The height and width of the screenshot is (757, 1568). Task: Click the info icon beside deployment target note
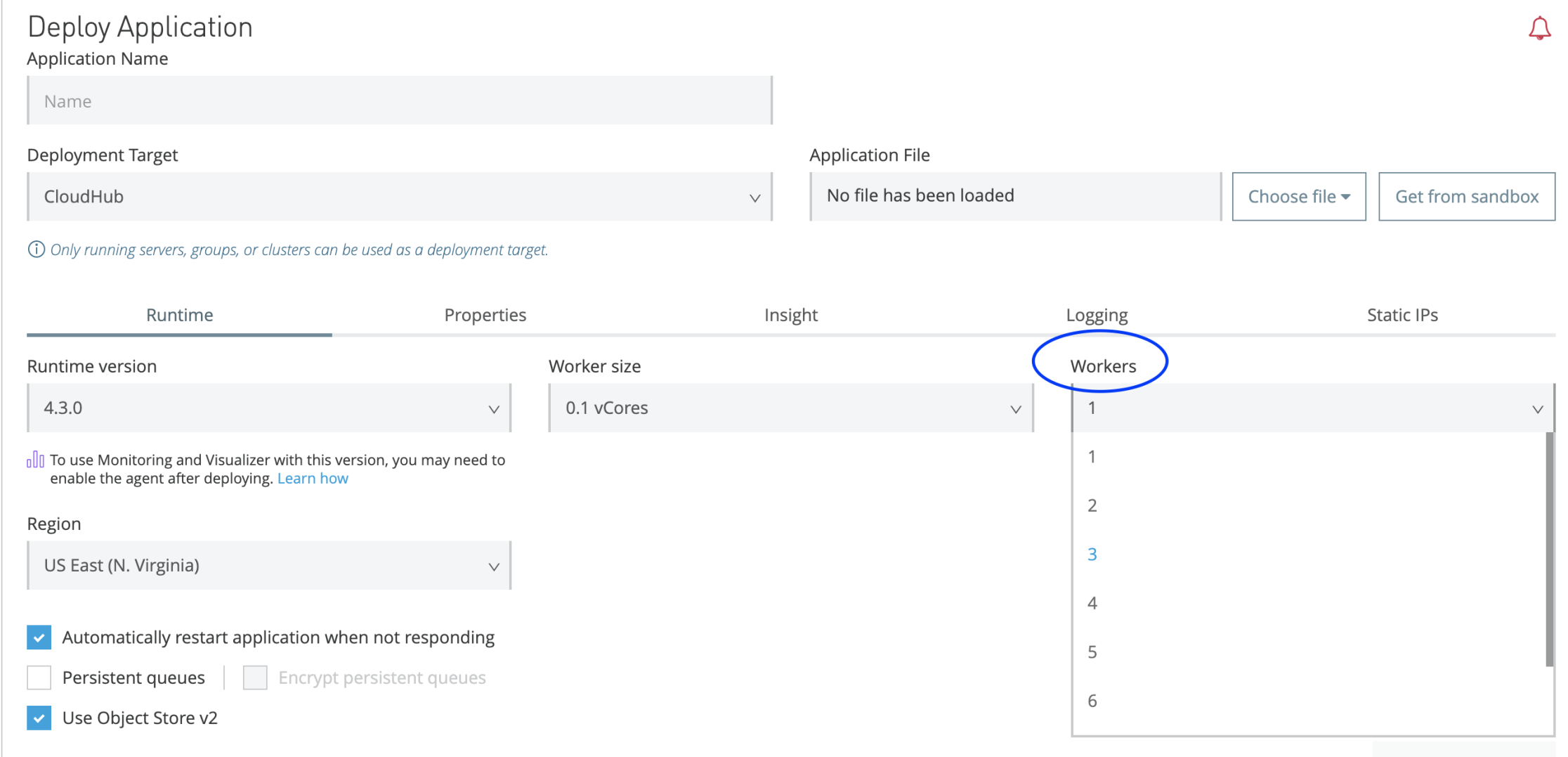tap(36, 250)
